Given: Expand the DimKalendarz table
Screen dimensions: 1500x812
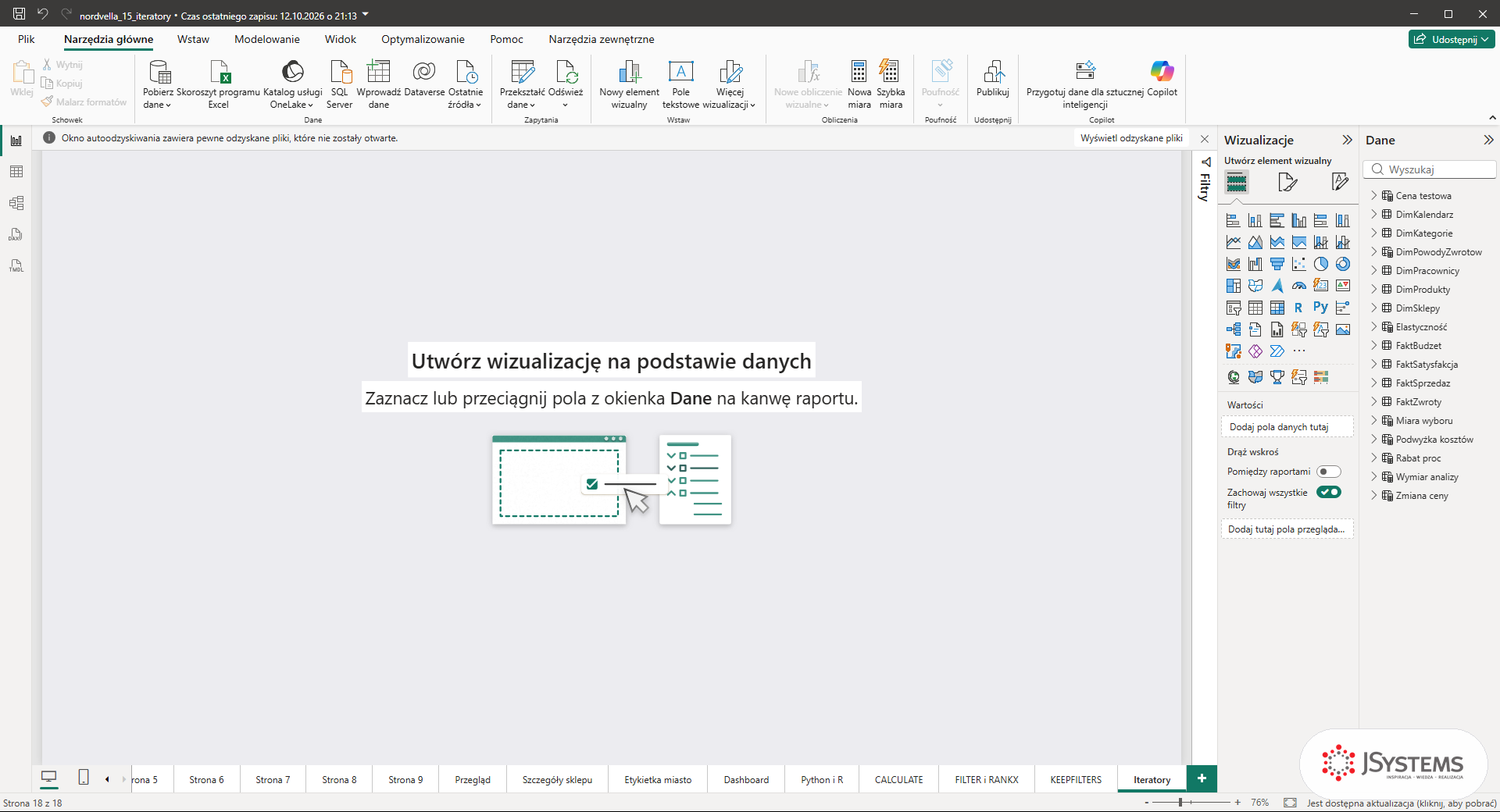Looking at the screenshot, I should pos(1374,214).
